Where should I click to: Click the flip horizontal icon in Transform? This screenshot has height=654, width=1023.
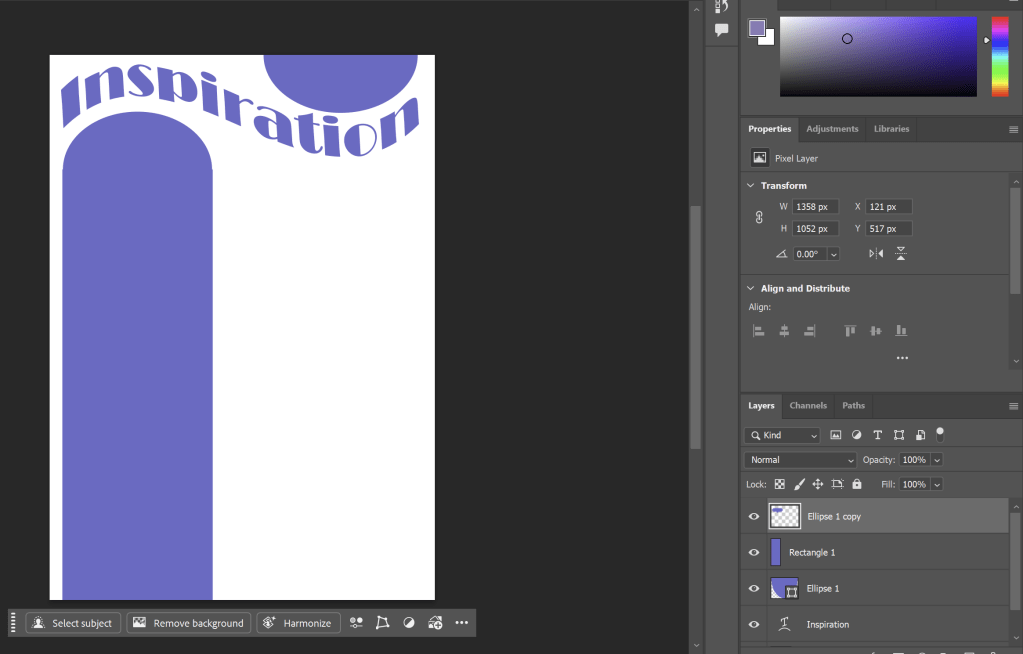point(876,254)
